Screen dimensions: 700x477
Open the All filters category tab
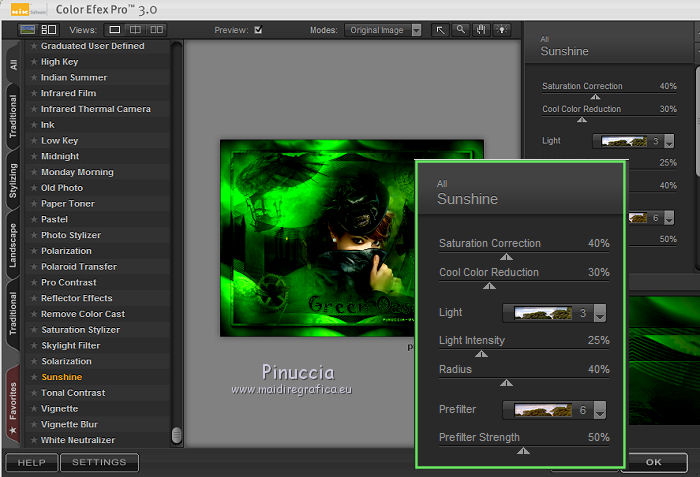pyautogui.click(x=13, y=63)
